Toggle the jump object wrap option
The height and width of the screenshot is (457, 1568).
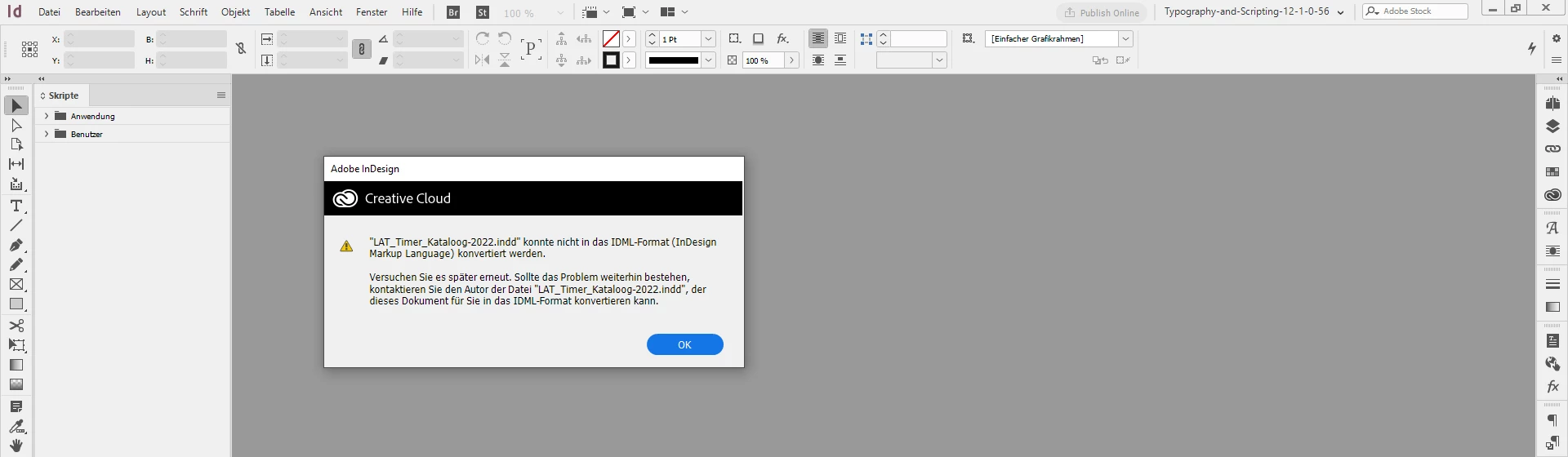(x=840, y=60)
